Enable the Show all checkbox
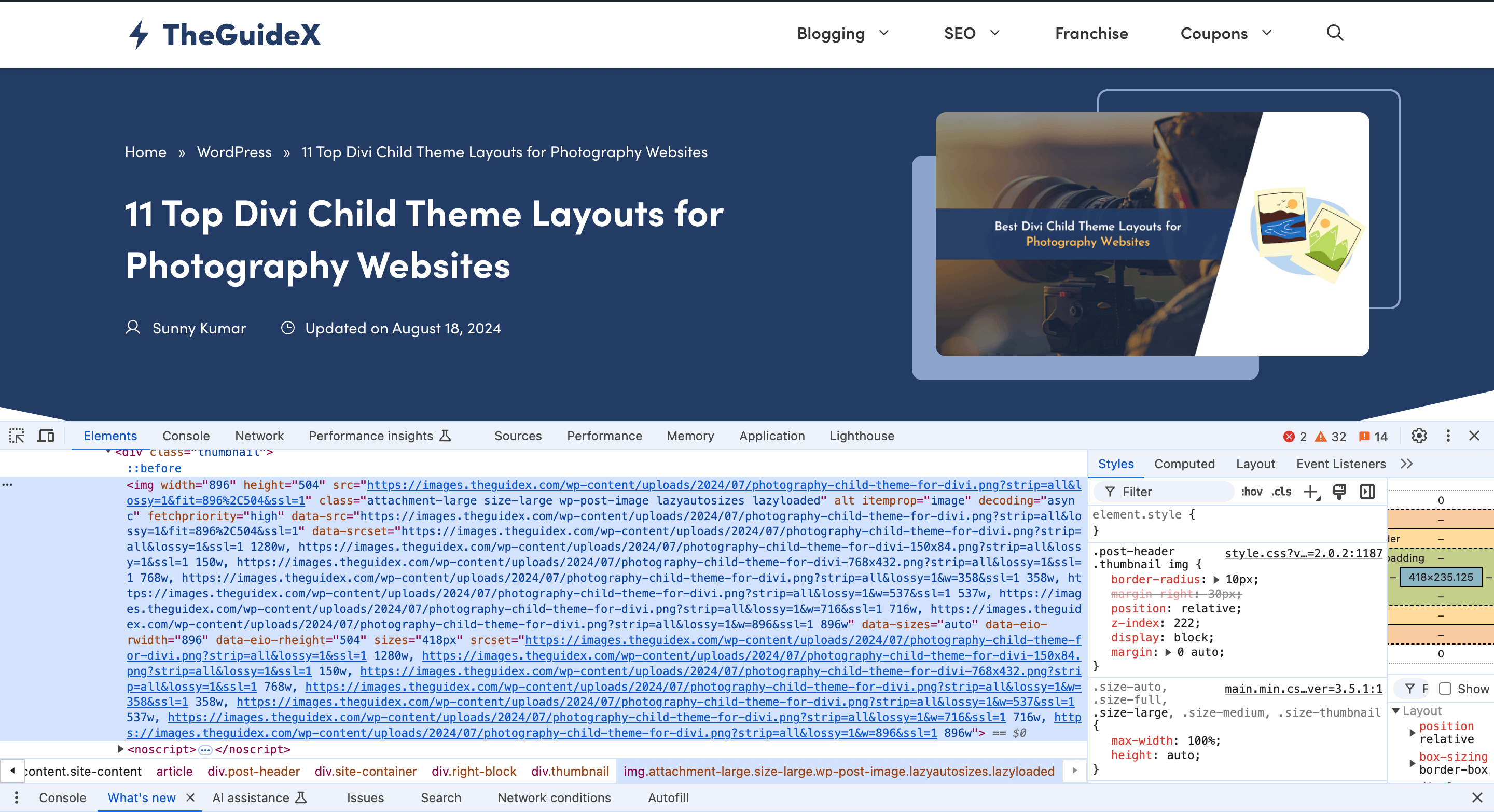Viewport: 1494px width, 812px height. tap(1445, 689)
